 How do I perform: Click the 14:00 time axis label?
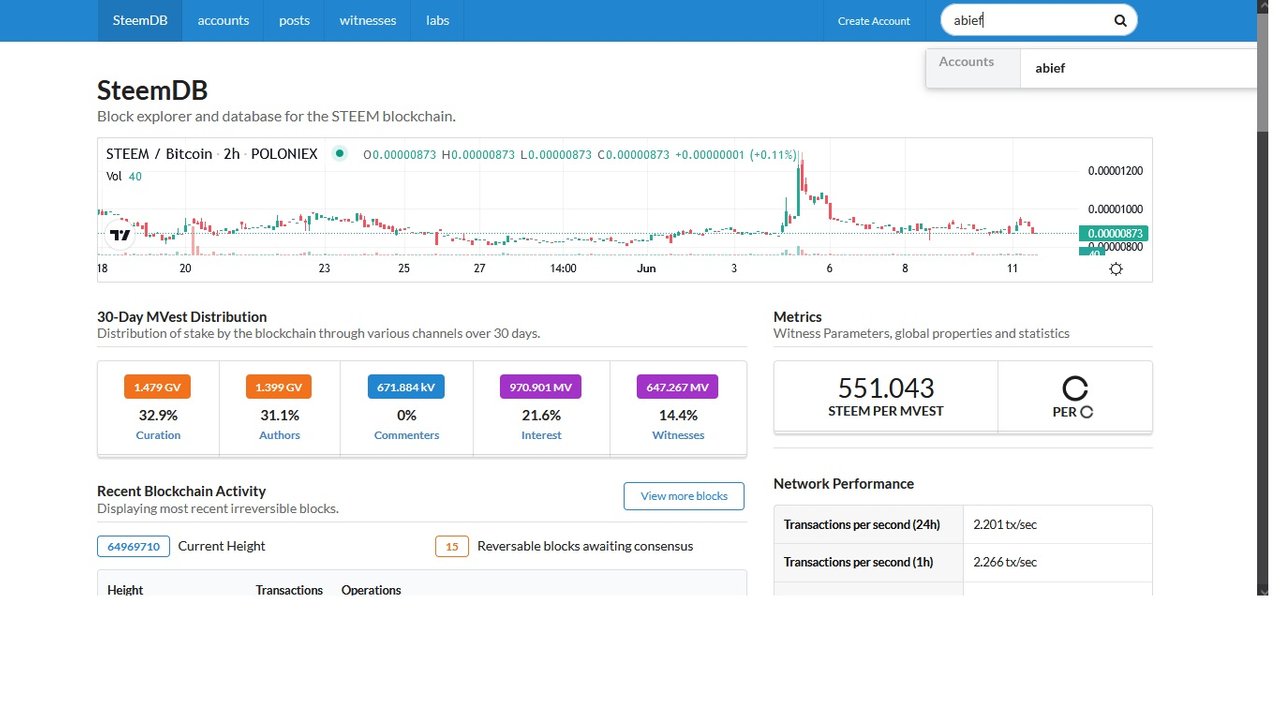[563, 268]
